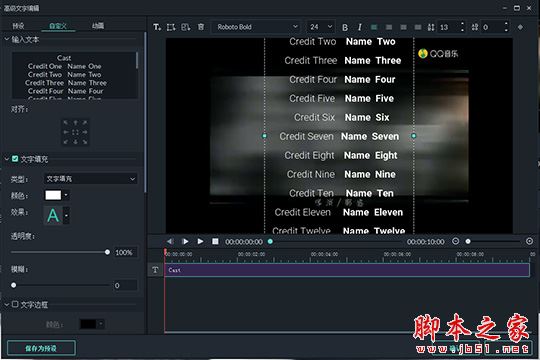Click the opacity 100% value field
This screenshot has width=540, height=360.
(125, 253)
